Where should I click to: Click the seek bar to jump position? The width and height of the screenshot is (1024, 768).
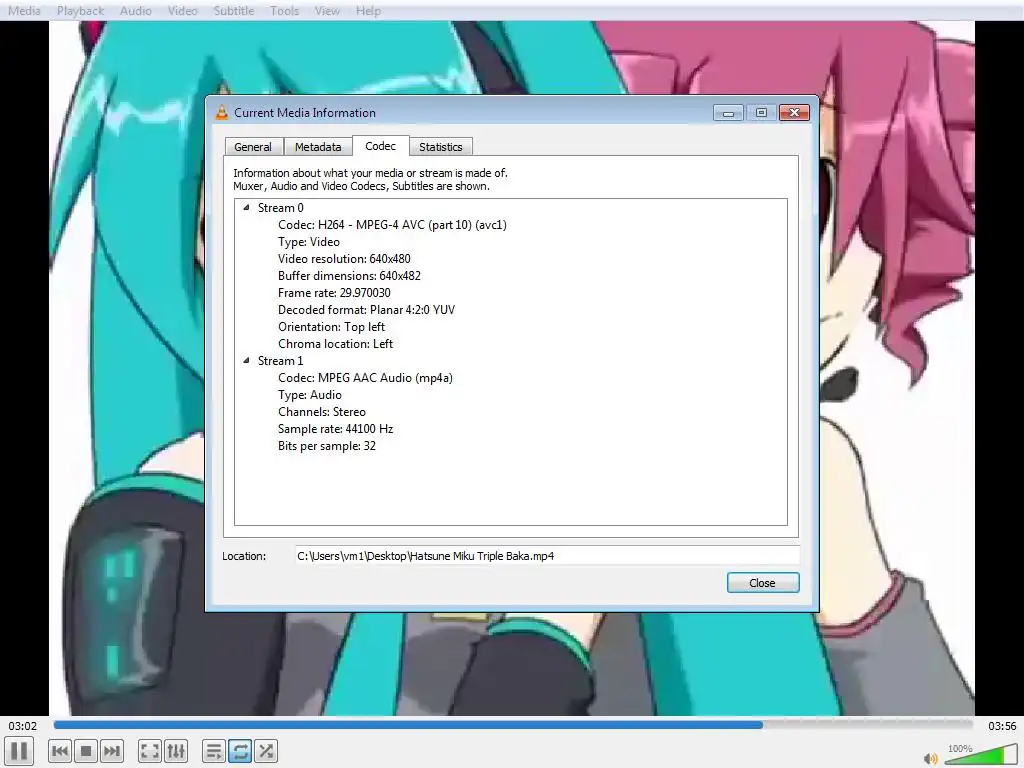point(513,725)
